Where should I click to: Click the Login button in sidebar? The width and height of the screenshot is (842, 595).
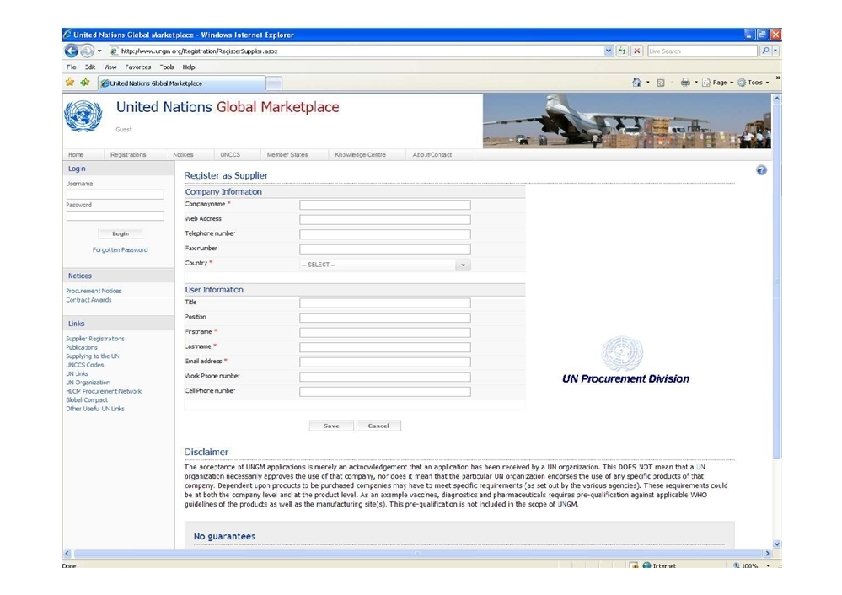120,234
